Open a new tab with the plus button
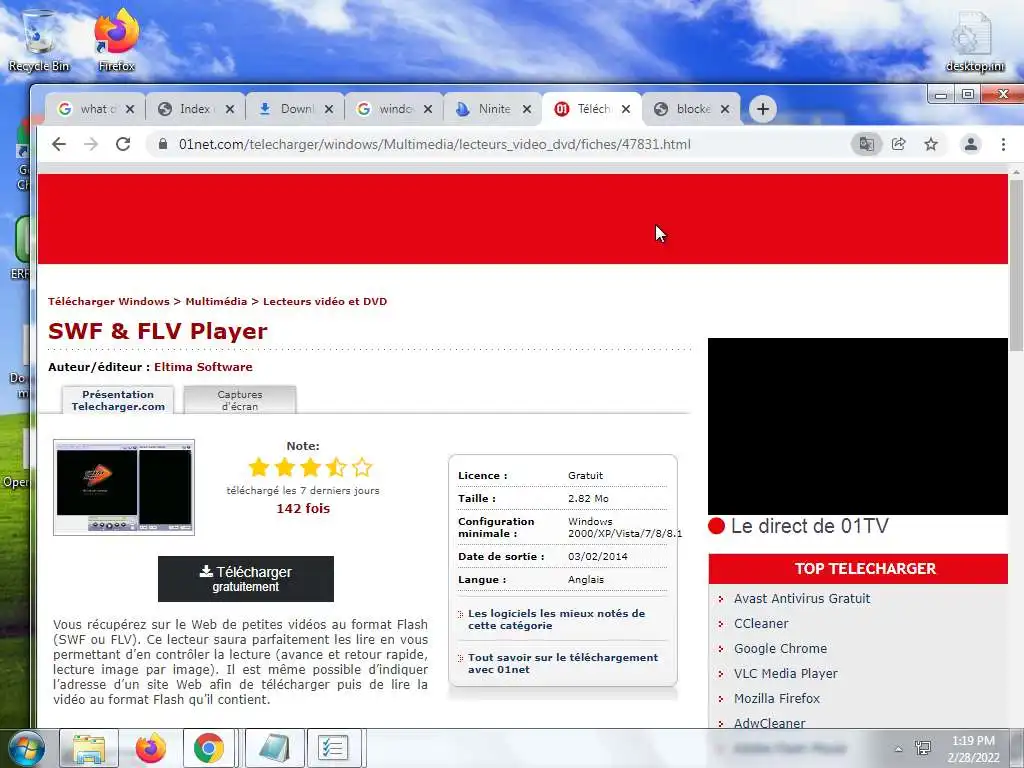Viewport: 1024px width, 768px height. pyautogui.click(x=763, y=109)
